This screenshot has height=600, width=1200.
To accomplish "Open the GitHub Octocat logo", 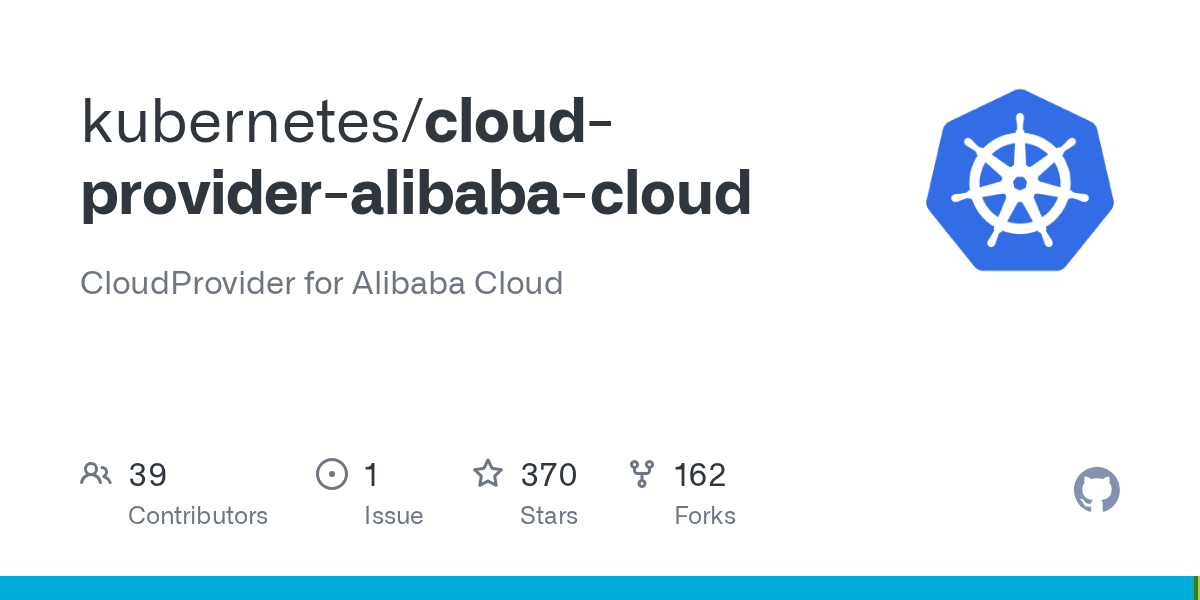I will (1096, 490).
